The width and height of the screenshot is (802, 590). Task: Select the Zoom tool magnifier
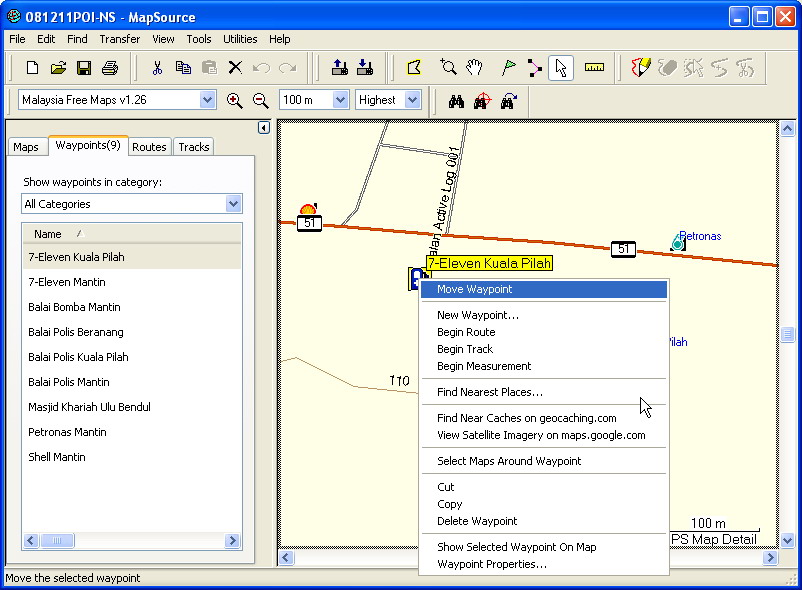[448, 67]
